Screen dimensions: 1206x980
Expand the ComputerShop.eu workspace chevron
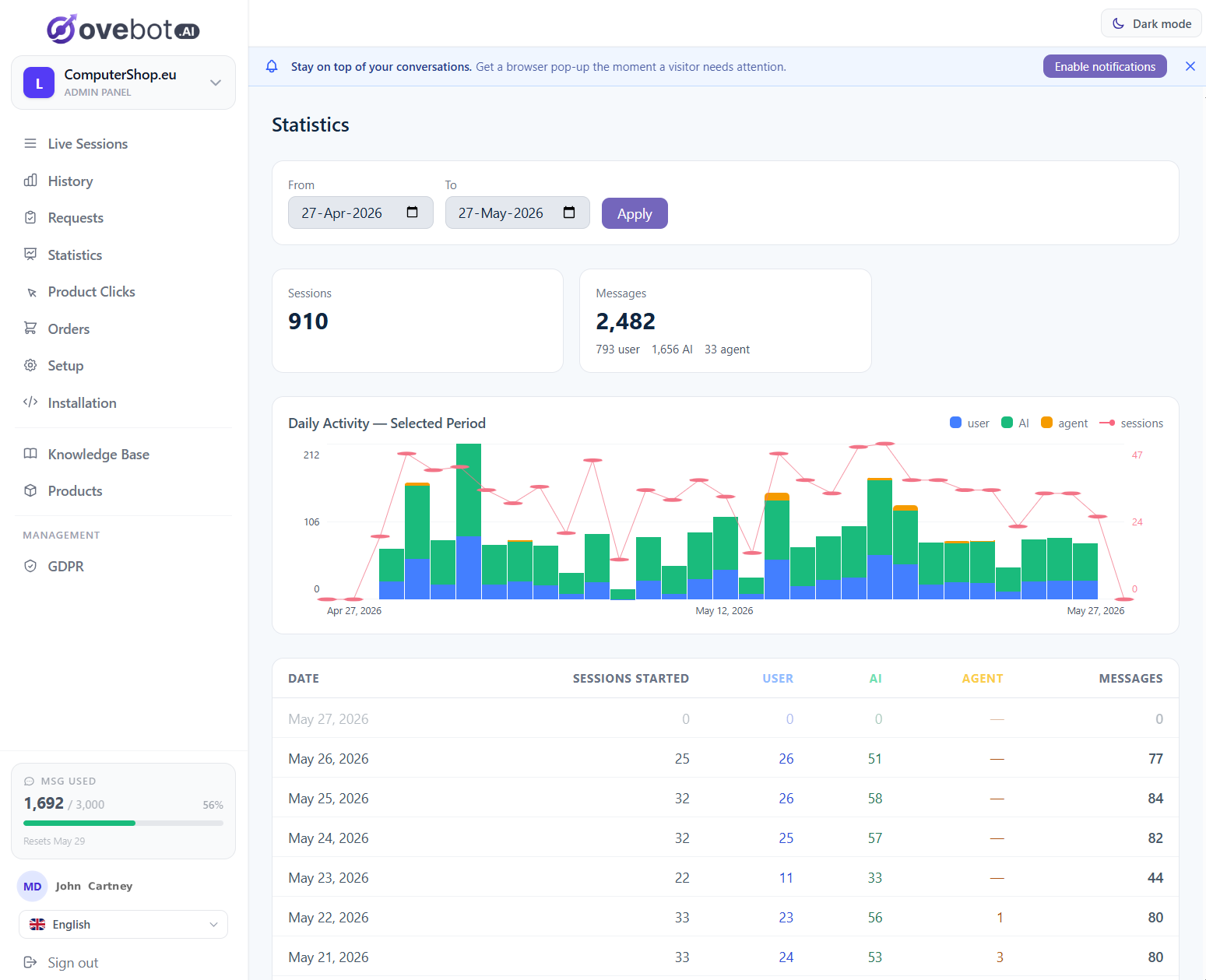[x=216, y=83]
